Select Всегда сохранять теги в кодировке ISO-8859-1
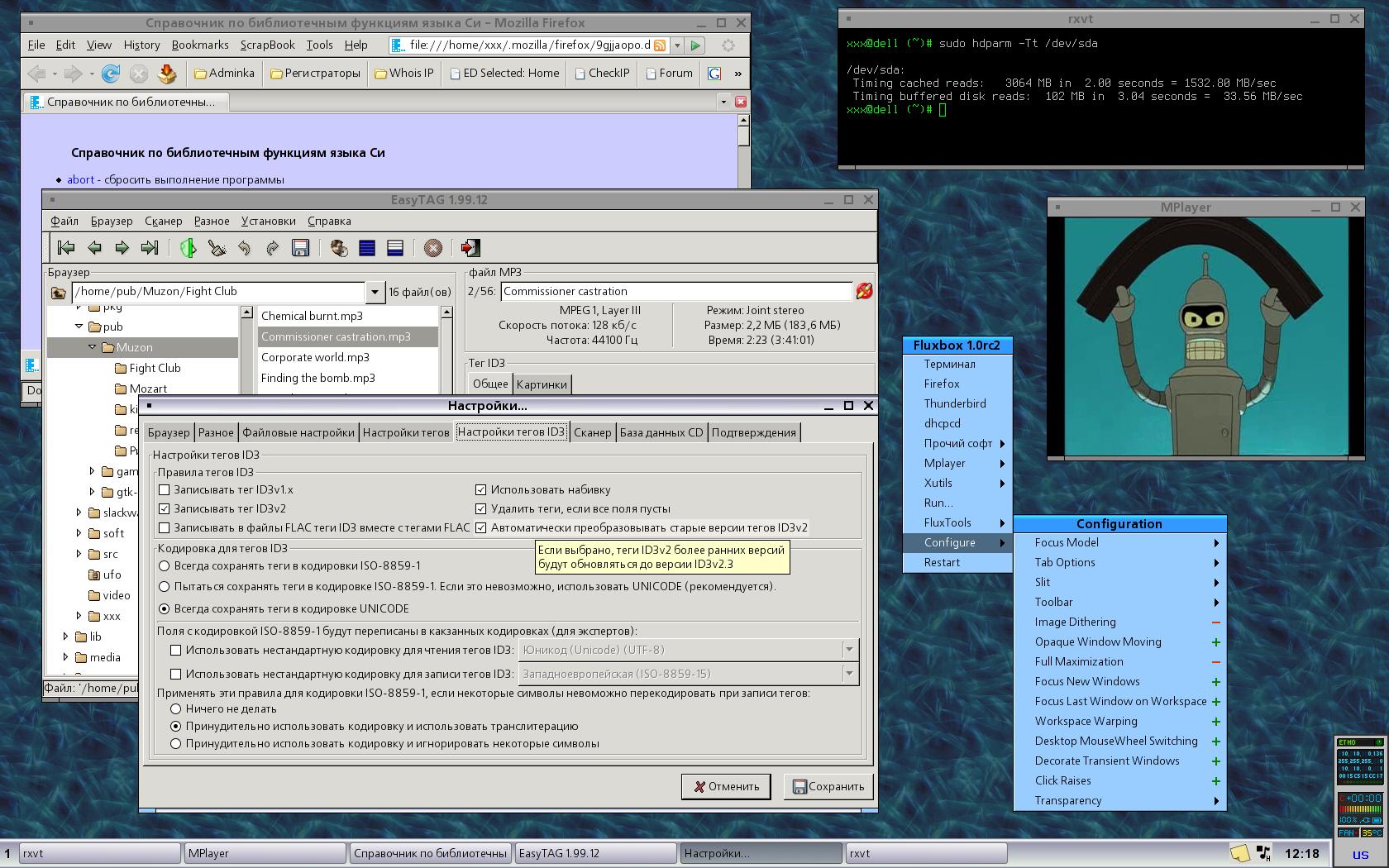This screenshot has width=1389, height=868. pos(165,565)
